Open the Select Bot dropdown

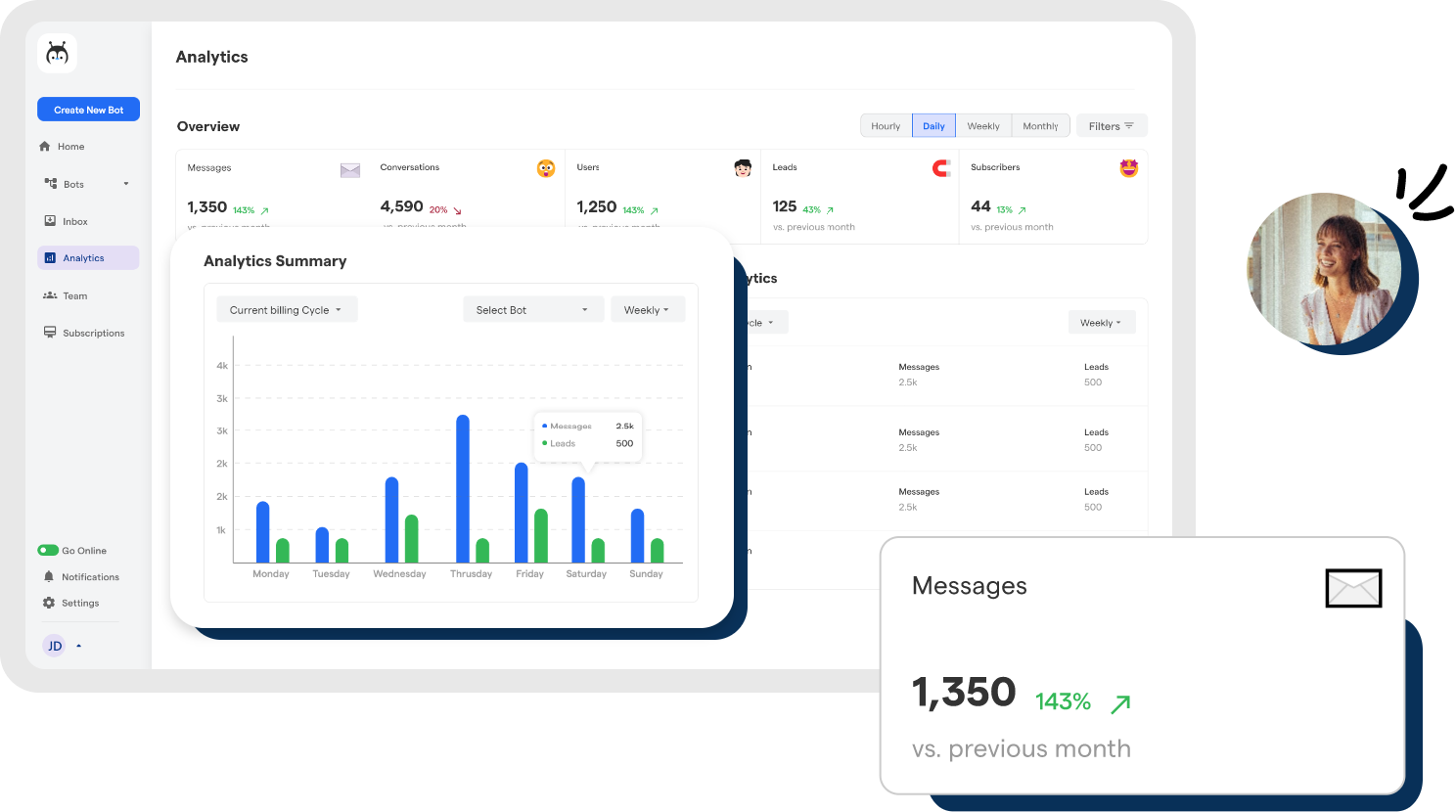click(x=532, y=309)
